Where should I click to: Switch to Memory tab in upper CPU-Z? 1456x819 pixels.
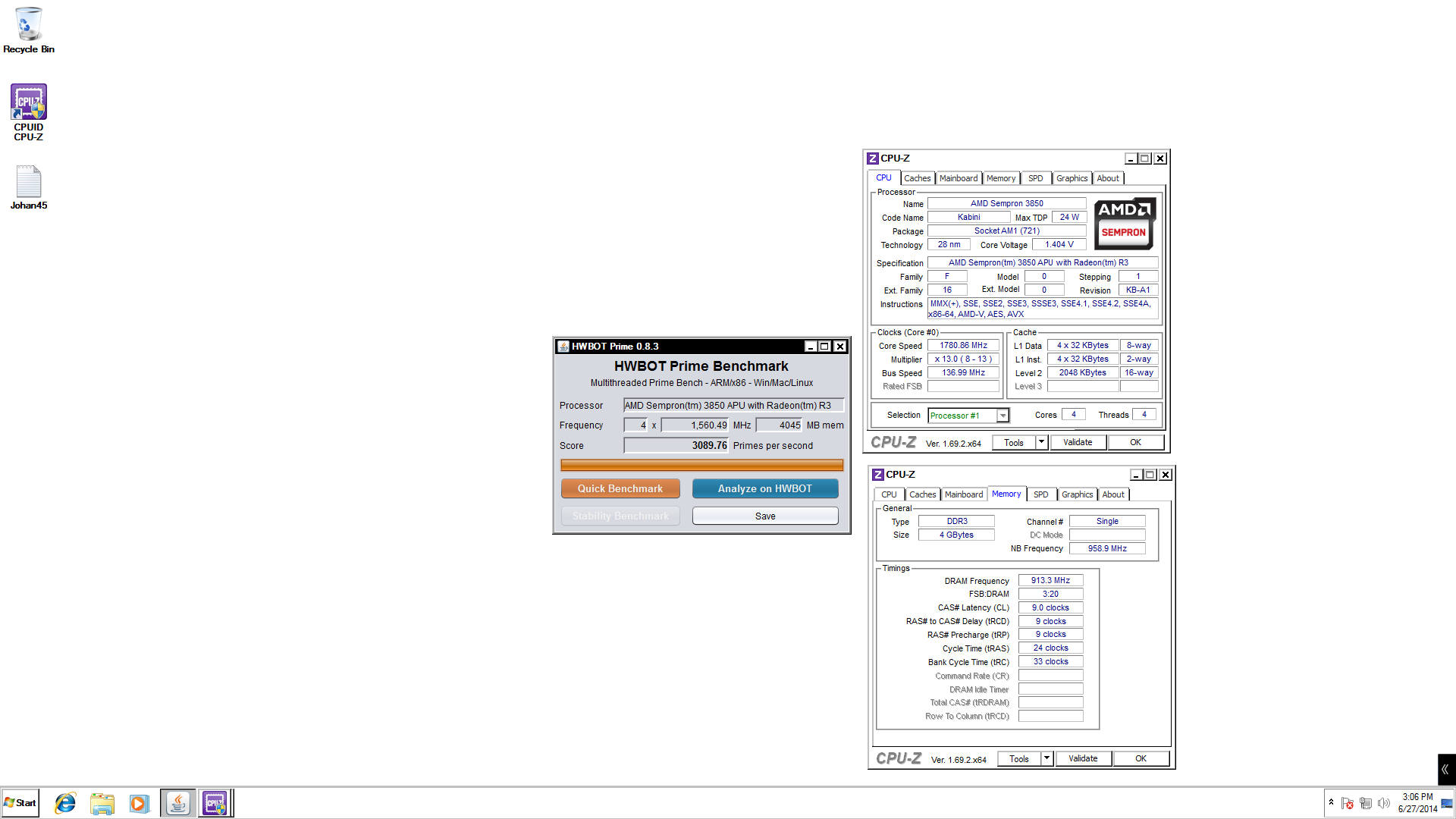[x=1001, y=178]
